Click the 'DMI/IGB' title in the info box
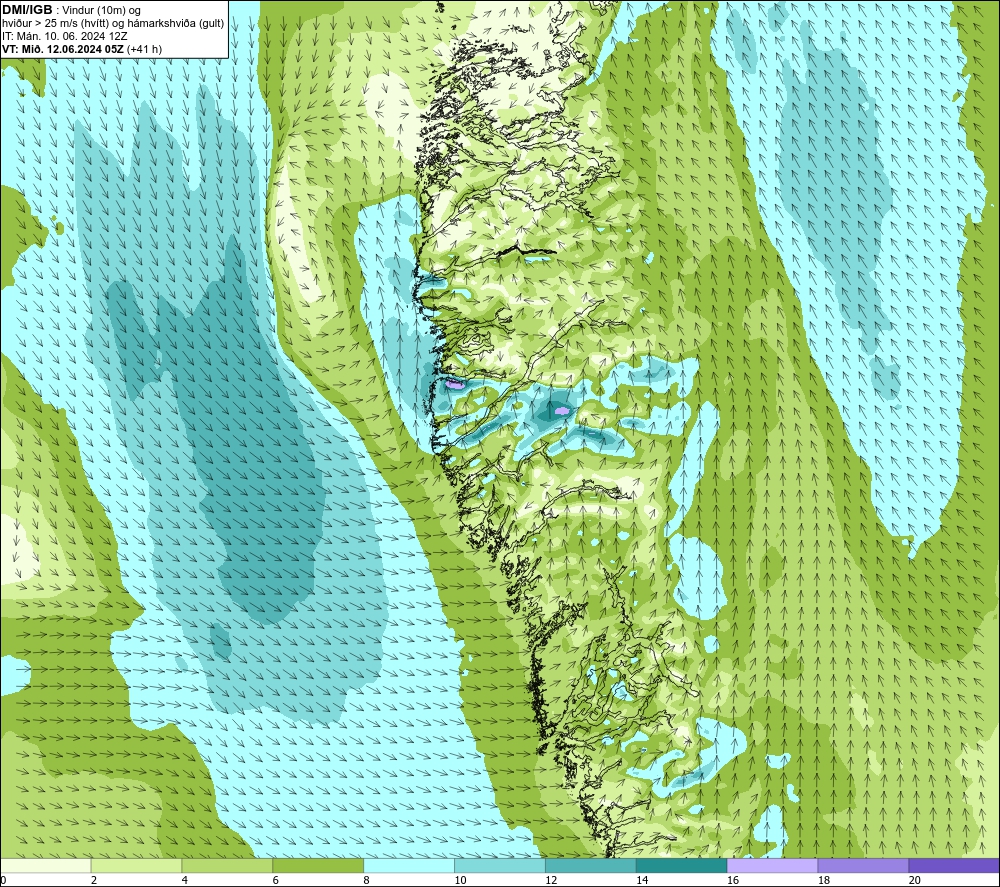The height and width of the screenshot is (887, 1000). click(x=27, y=10)
